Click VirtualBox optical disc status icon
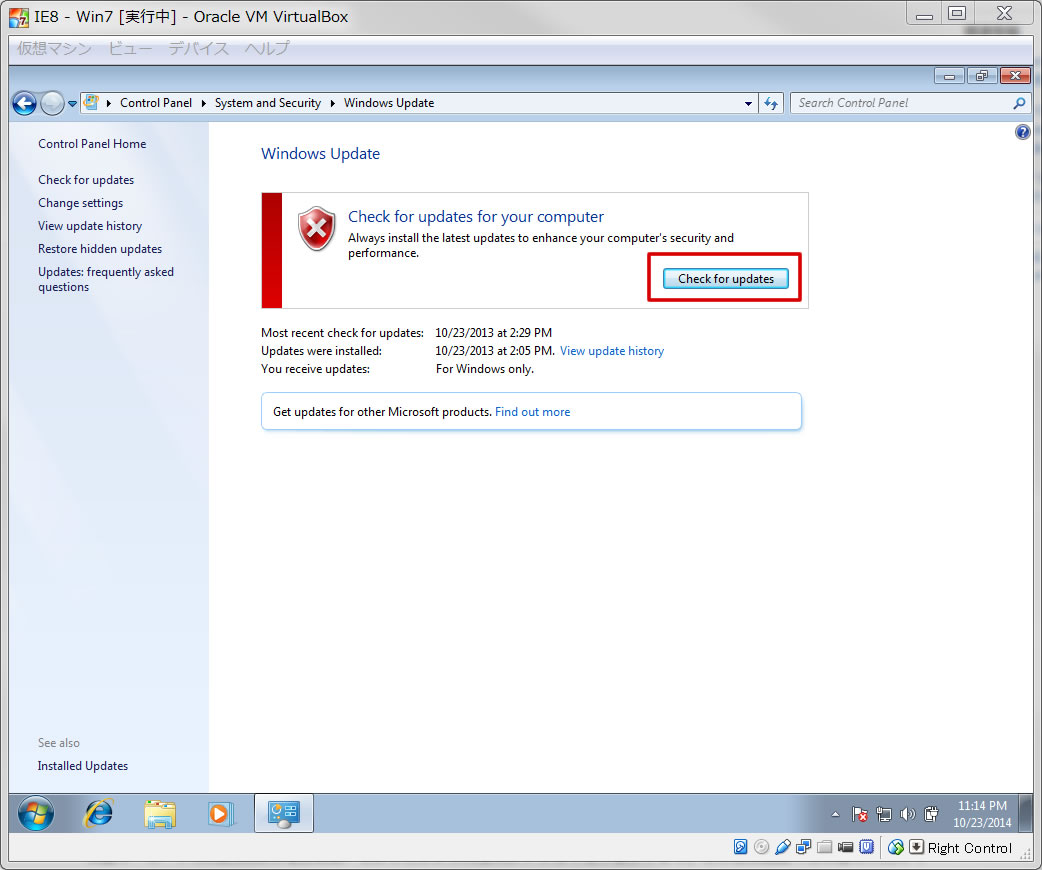The height and width of the screenshot is (870, 1042). coord(762,847)
